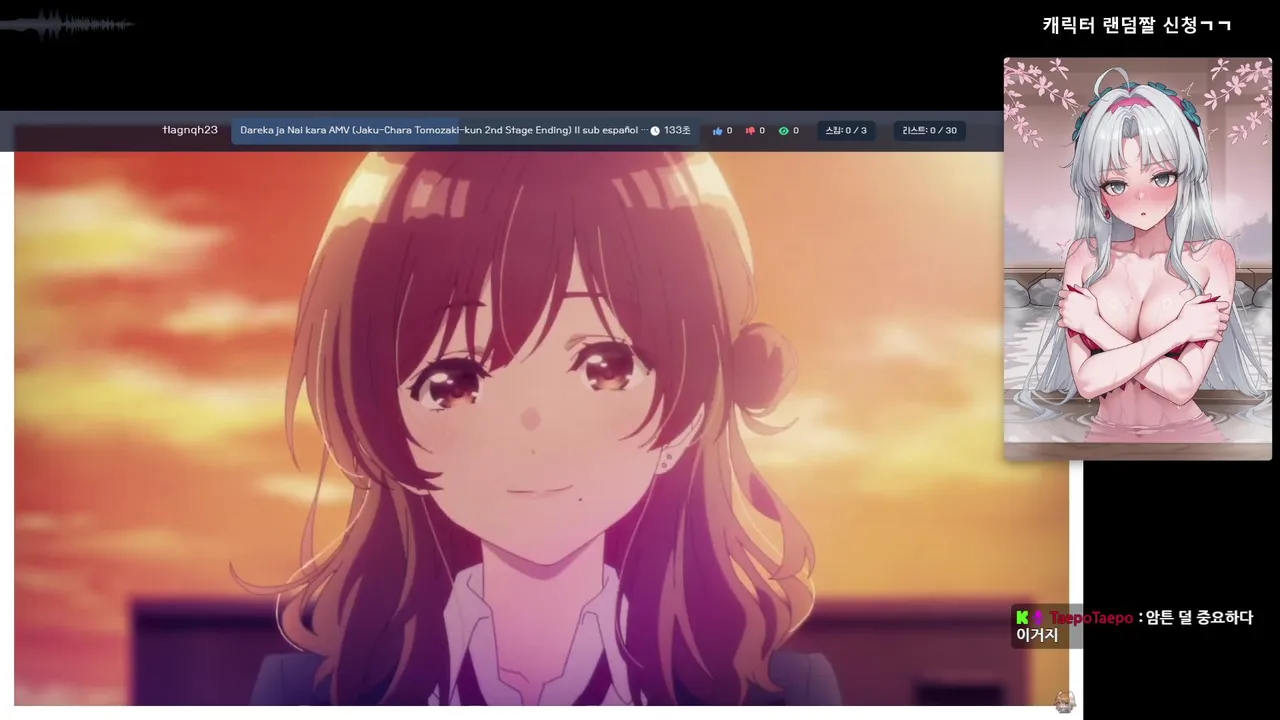Click the green eye viewer count icon
Image resolution: width=1280 pixels, height=720 pixels.
click(x=783, y=131)
